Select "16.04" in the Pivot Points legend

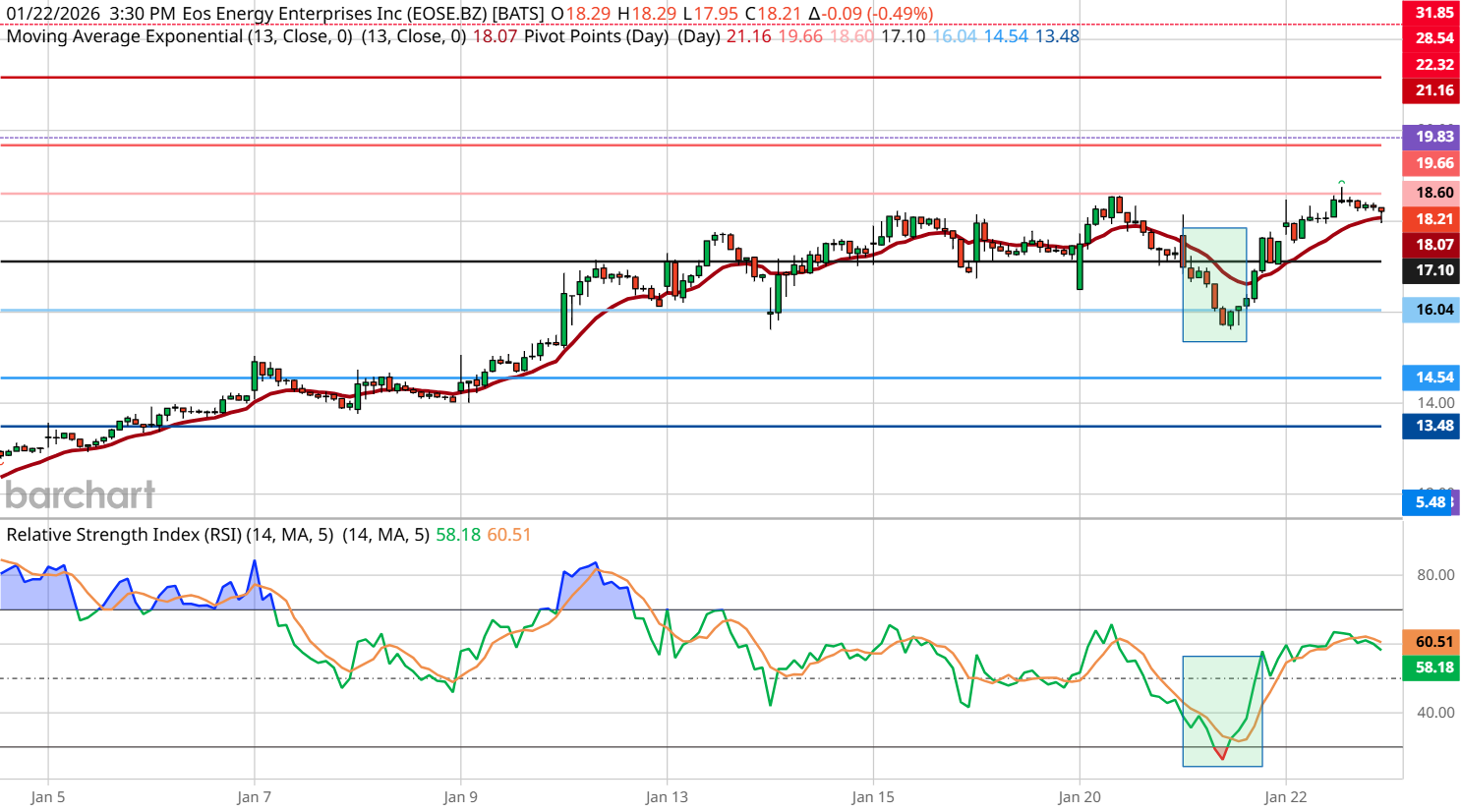(955, 36)
